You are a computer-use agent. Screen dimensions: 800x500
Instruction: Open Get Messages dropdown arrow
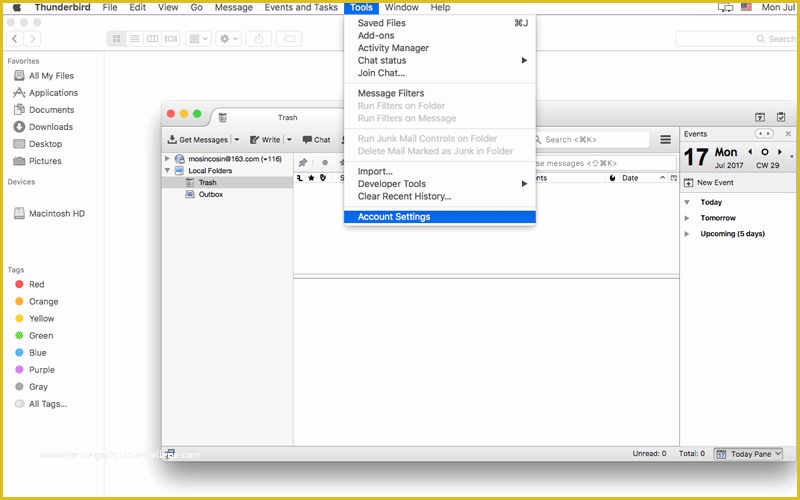237,139
